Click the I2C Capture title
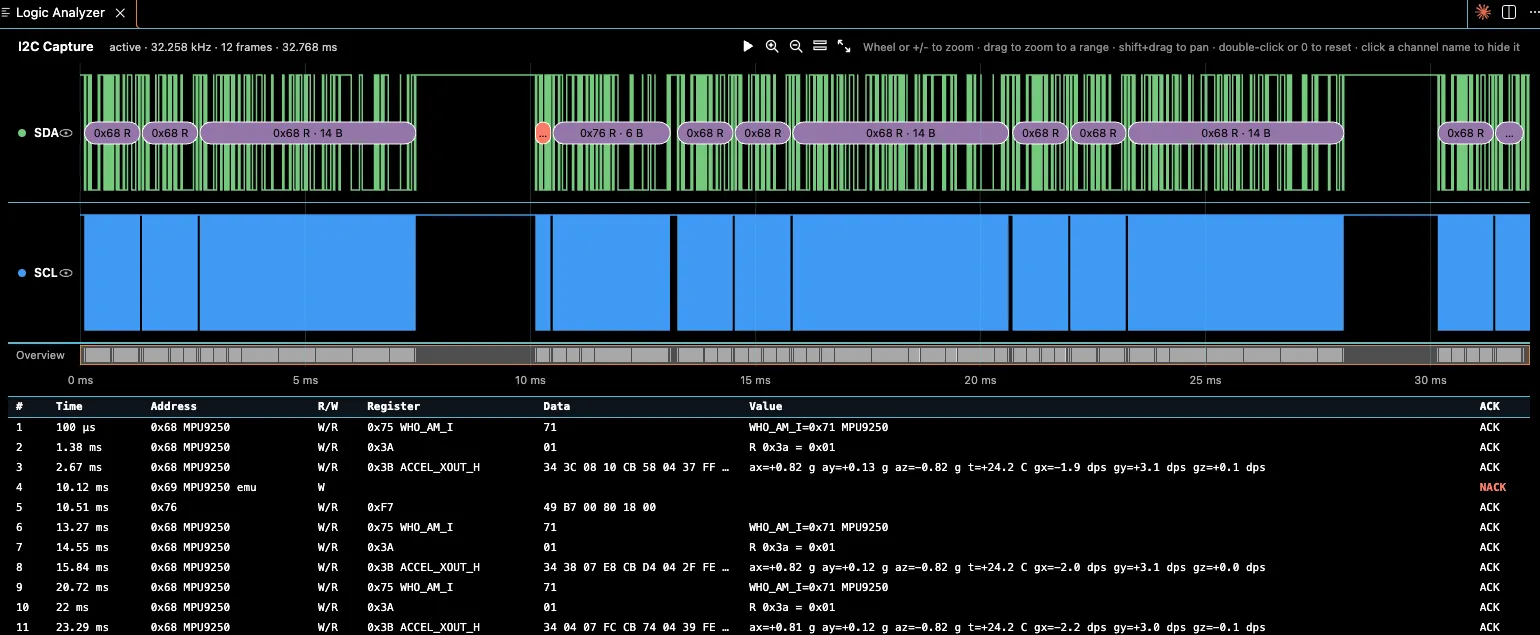The image size is (1540, 635). (56, 46)
